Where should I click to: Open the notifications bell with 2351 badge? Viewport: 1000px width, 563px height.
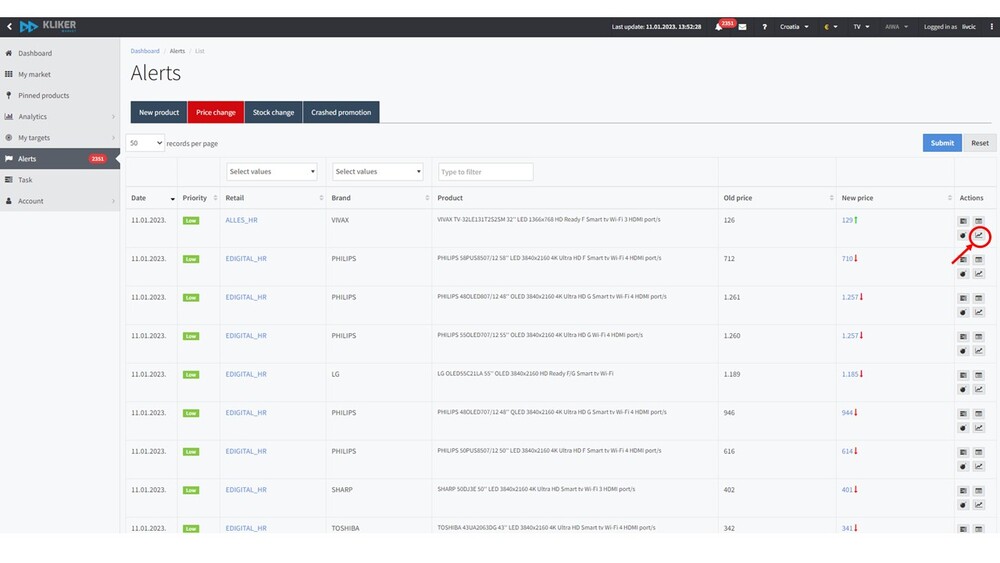tap(719, 27)
